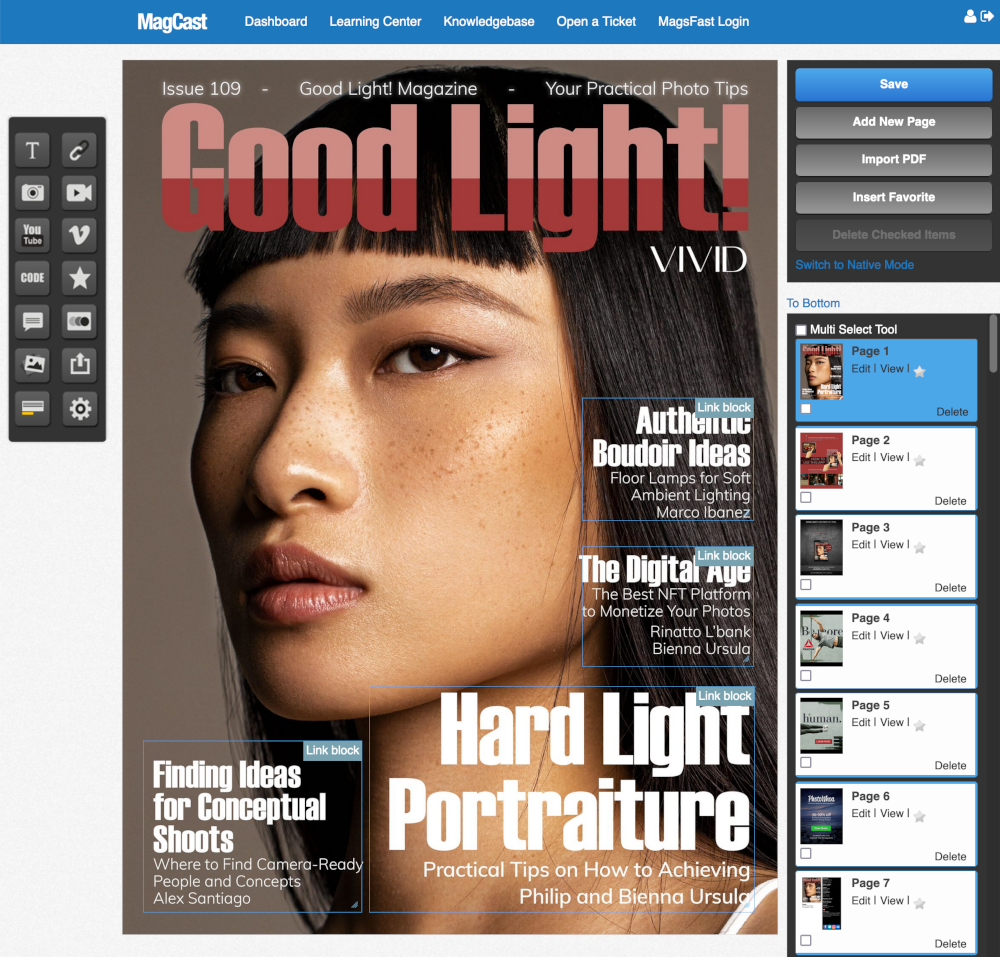Screen dimensions: 1000x957
Task: Insert a YouTube element
Action: (32, 235)
